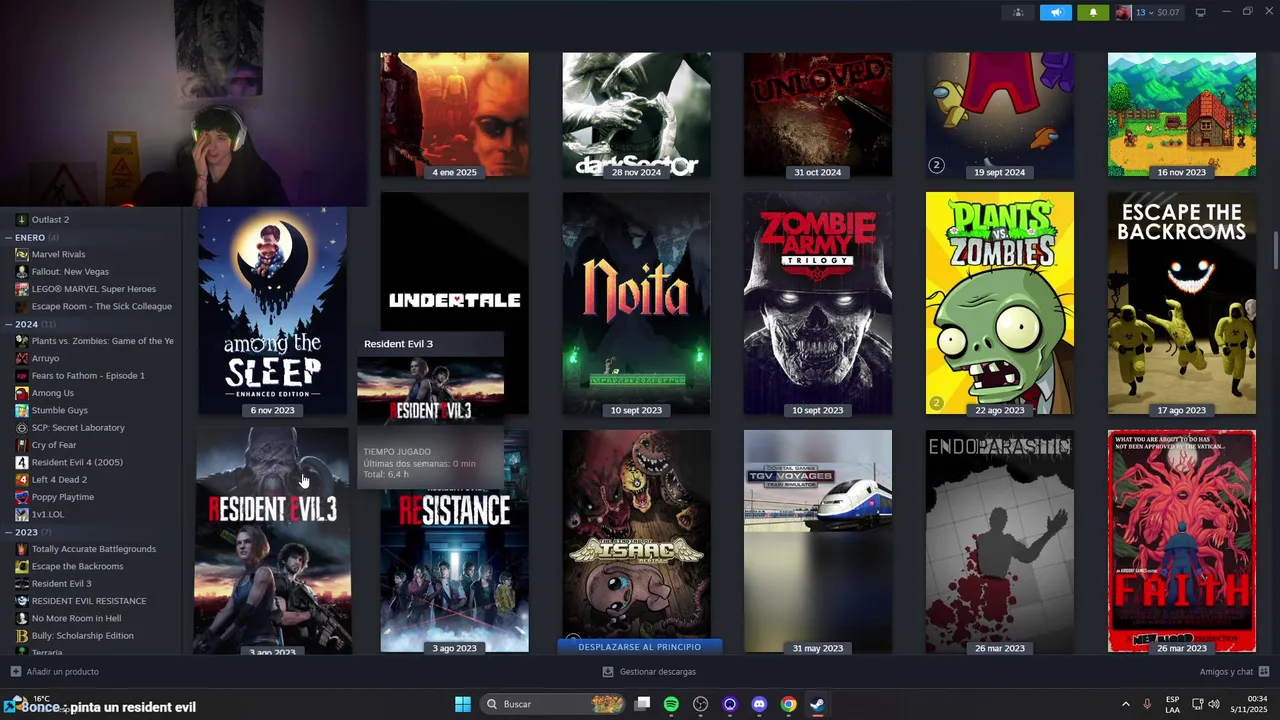This screenshot has height=720, width=1280.
Task: Select RESIDENT EVIL RESISTANCE in the sidebar
Action: click(x=88, y=601)
